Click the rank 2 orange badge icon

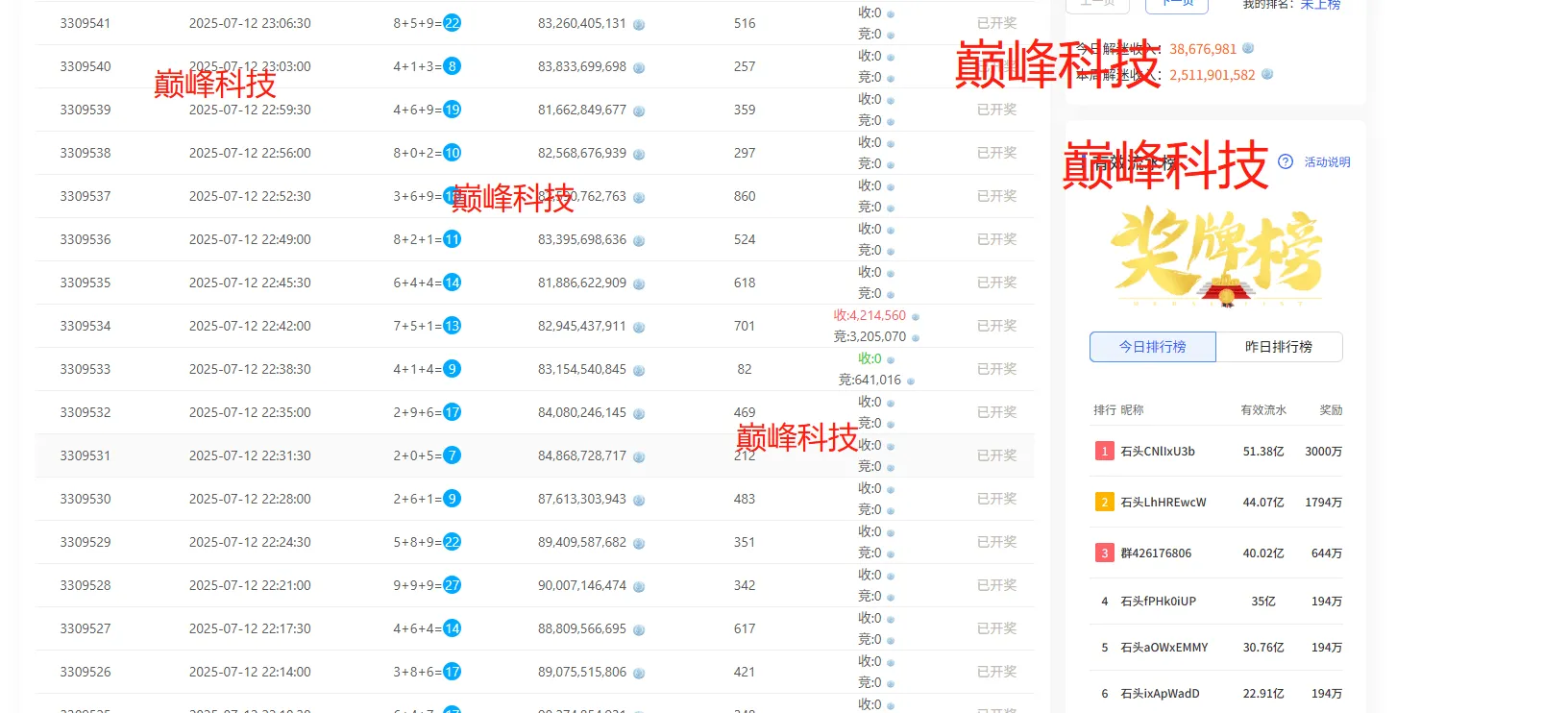pos(1105,502)
